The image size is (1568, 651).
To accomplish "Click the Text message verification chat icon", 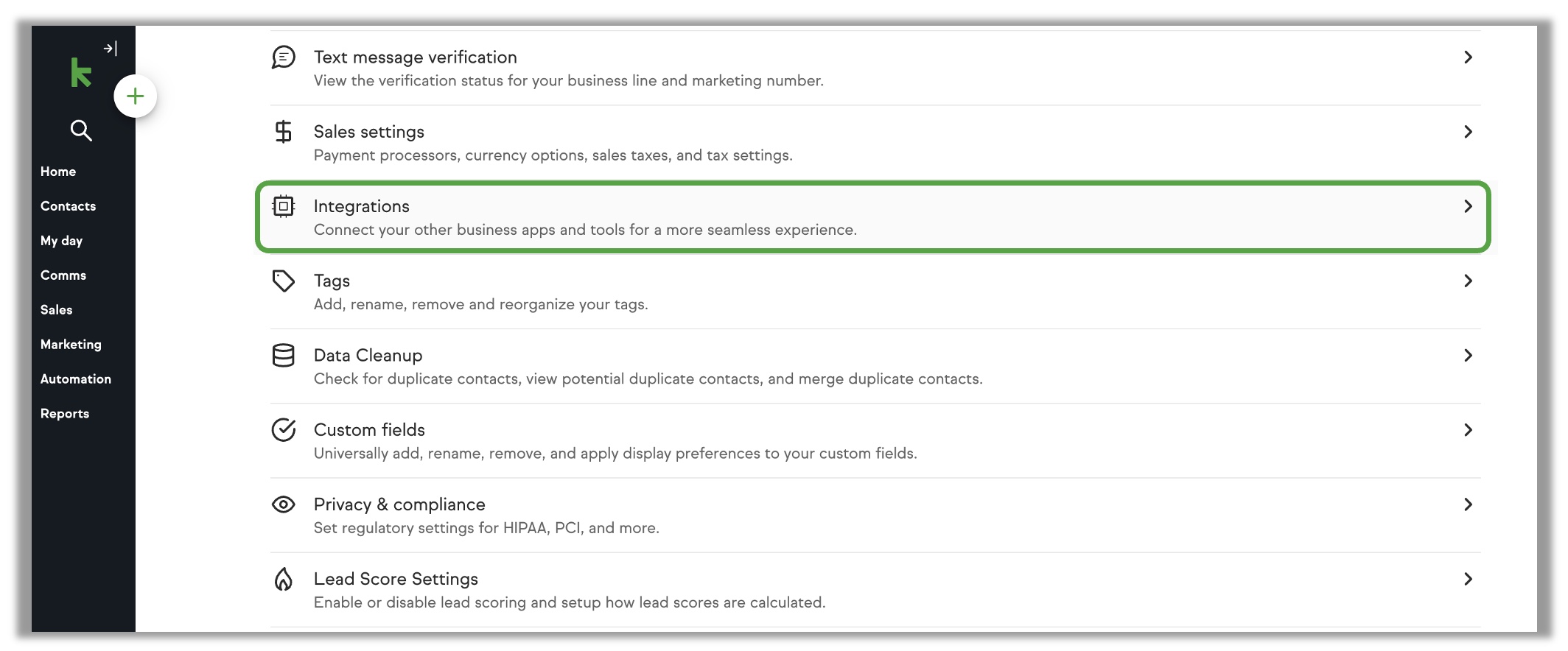I will coord(284,57).
